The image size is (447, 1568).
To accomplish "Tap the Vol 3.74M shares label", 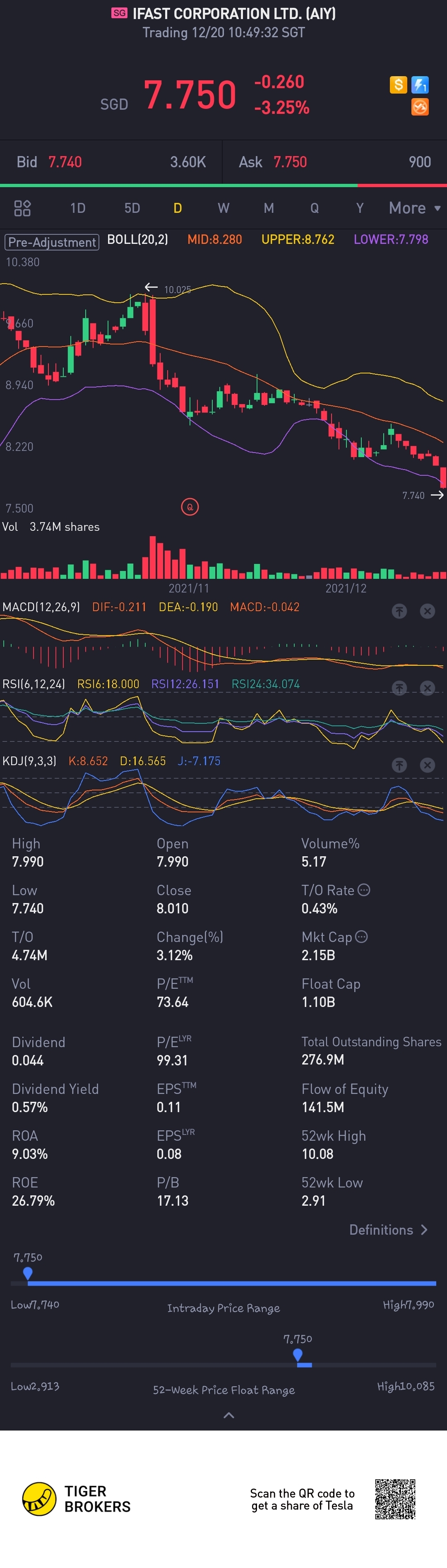I will coord(51,527).
